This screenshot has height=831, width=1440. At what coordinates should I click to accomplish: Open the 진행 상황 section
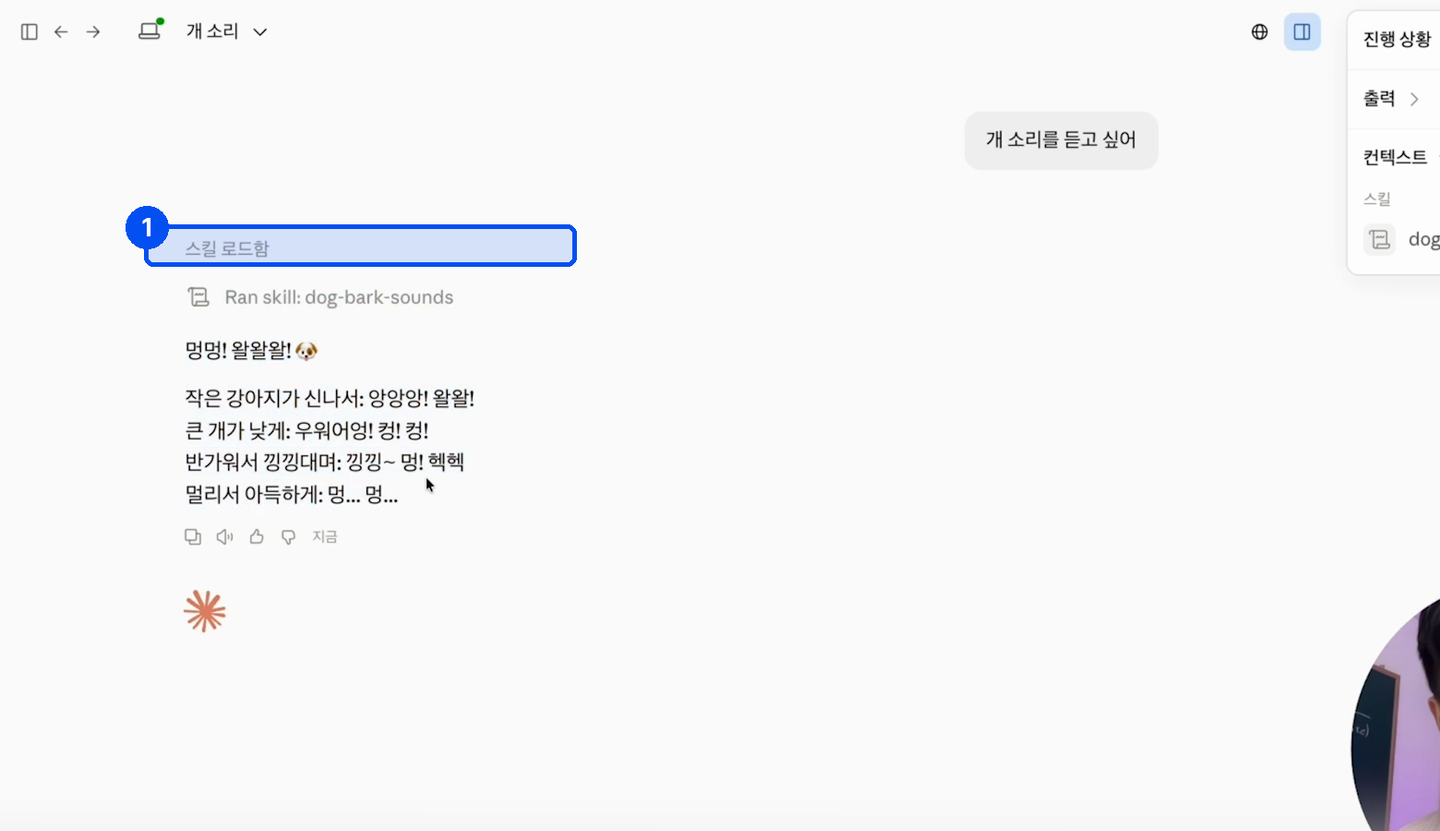pyautogui.click(x=1396, y=40)
